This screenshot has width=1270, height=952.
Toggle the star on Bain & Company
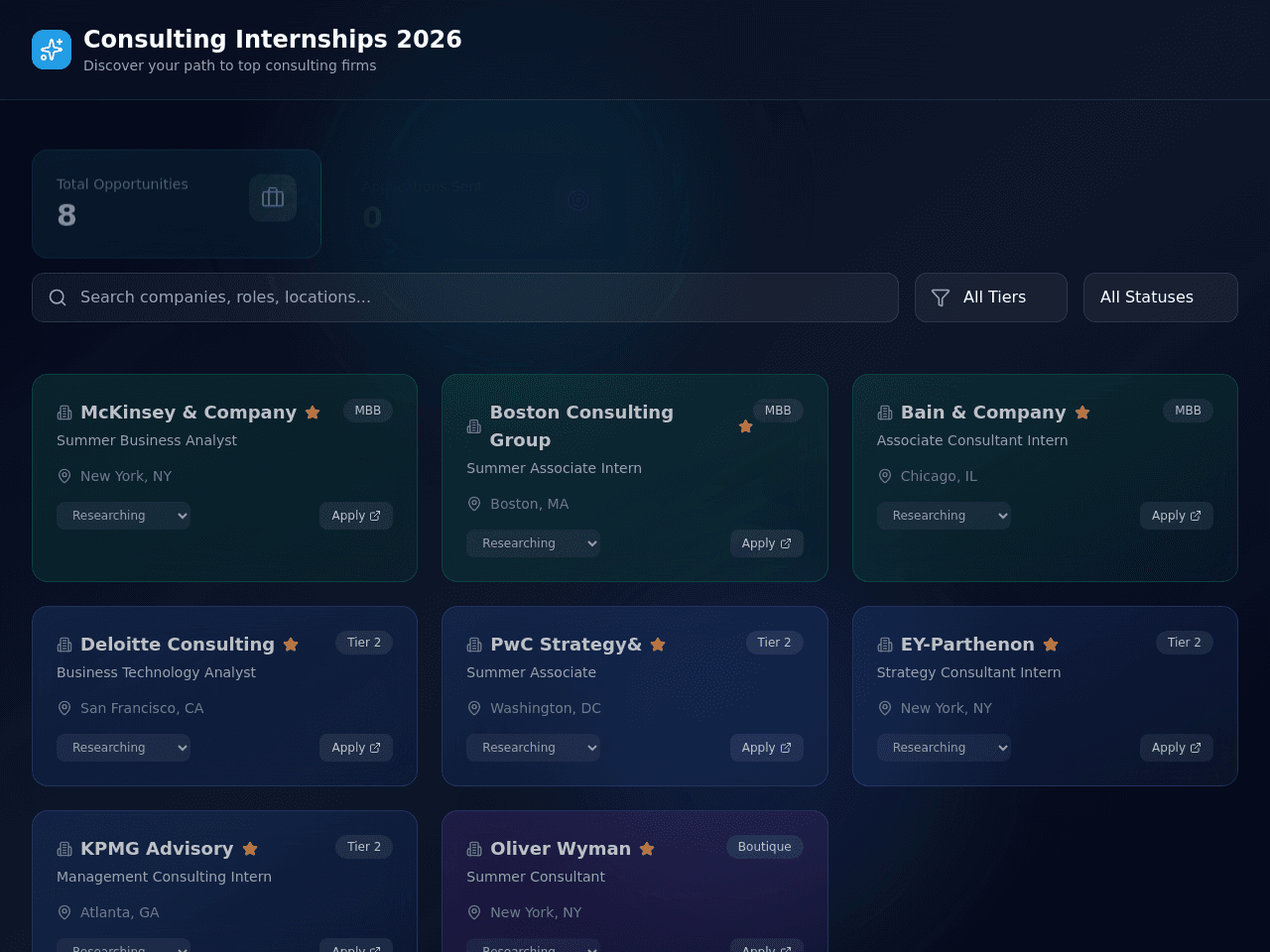tap(1082, 413)
